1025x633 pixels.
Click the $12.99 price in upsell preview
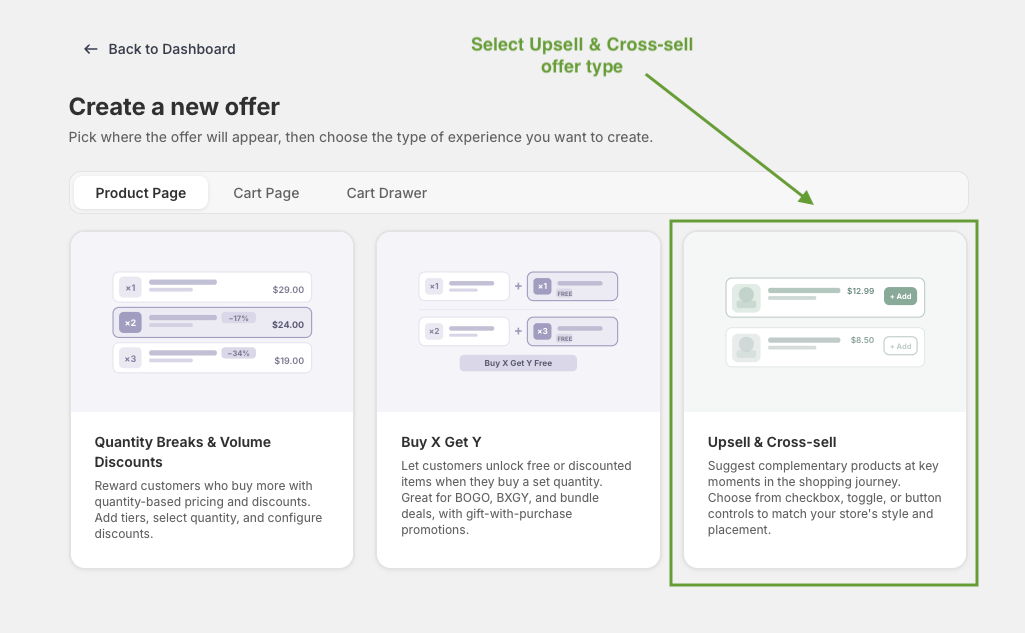pyautogui.click(x=860, y=291)
